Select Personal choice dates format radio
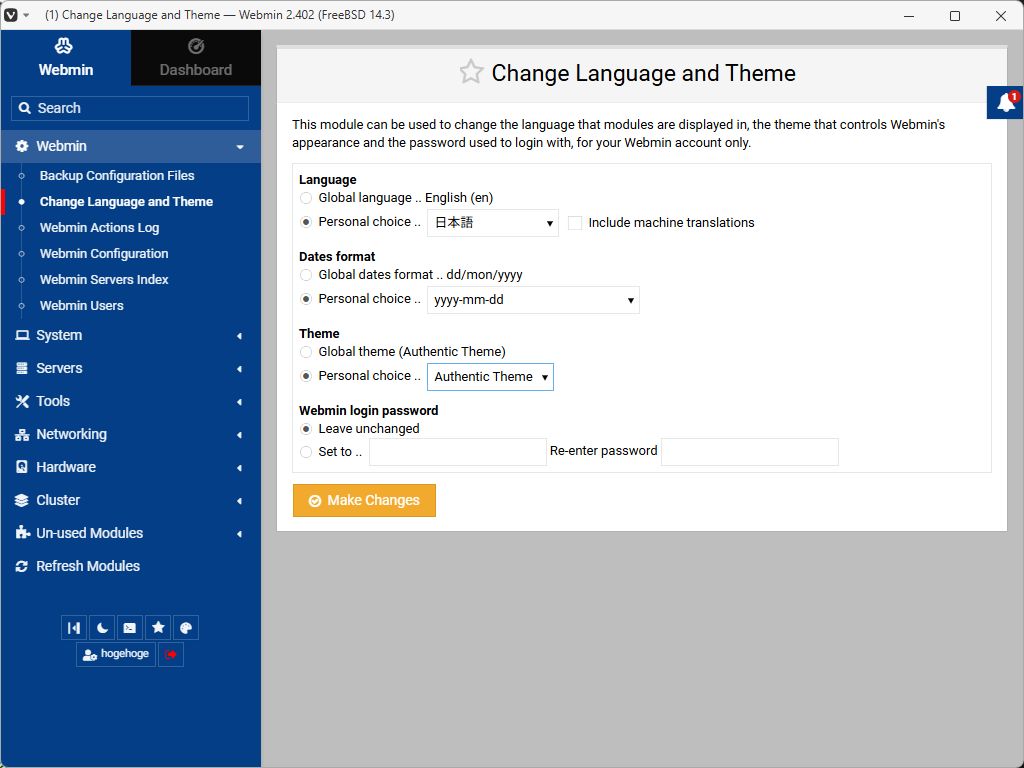The image size is (1024, 768). point(306,299)
